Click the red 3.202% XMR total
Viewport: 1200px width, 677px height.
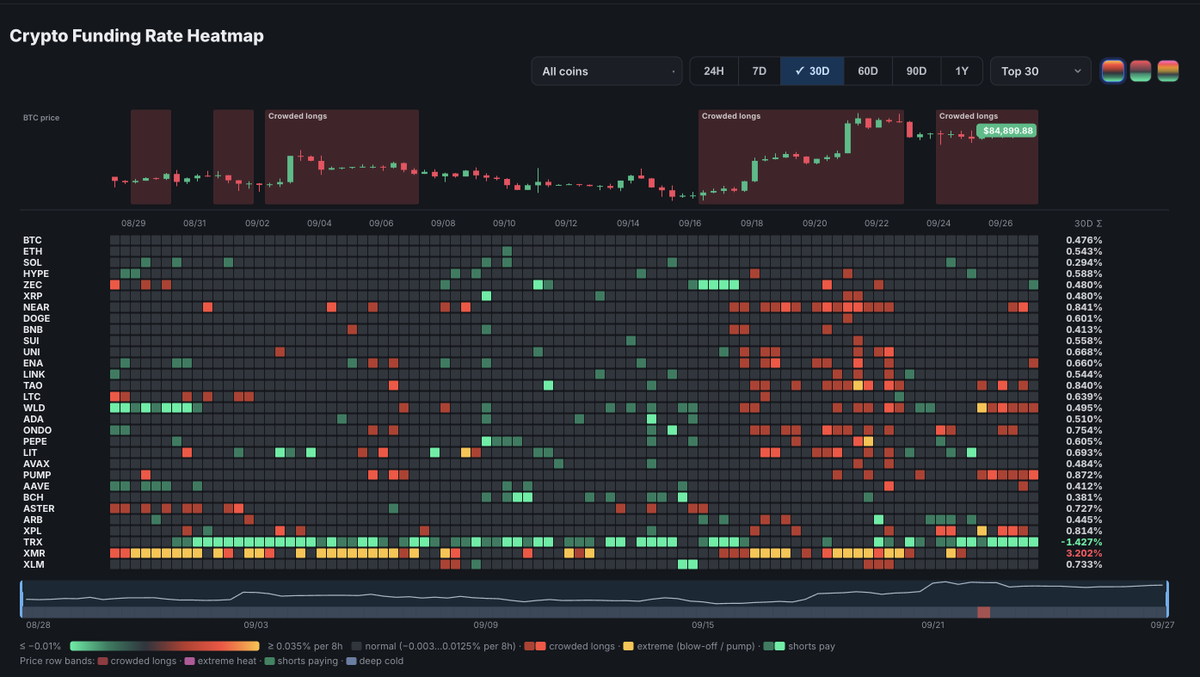[1084, 553]
